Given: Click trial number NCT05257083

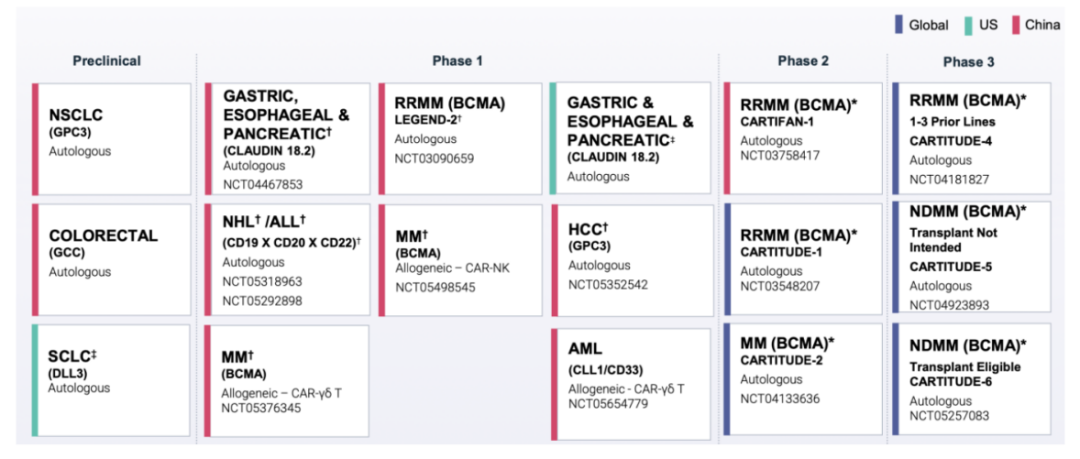Looking at the screenshot, I should [950, 415].
